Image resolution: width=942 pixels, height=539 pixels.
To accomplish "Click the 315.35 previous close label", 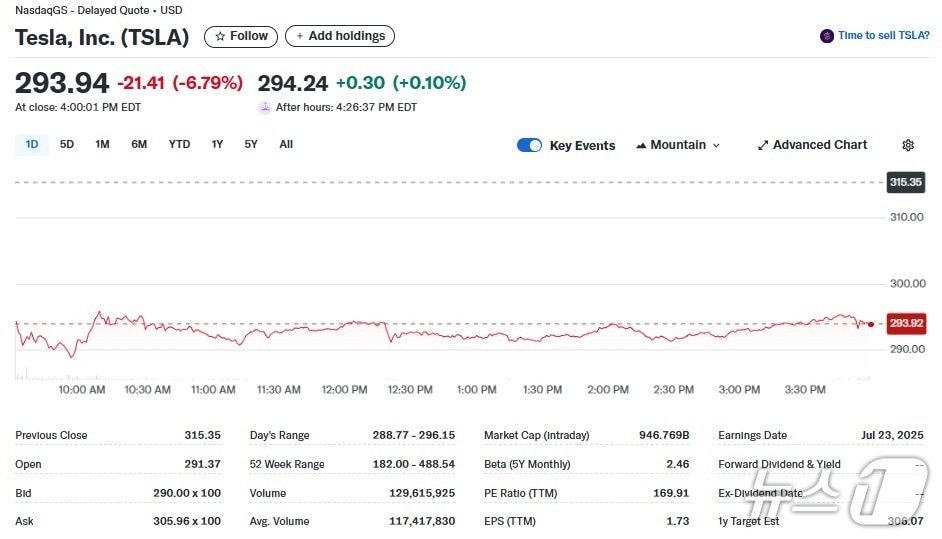I will (x=906, y=182).
